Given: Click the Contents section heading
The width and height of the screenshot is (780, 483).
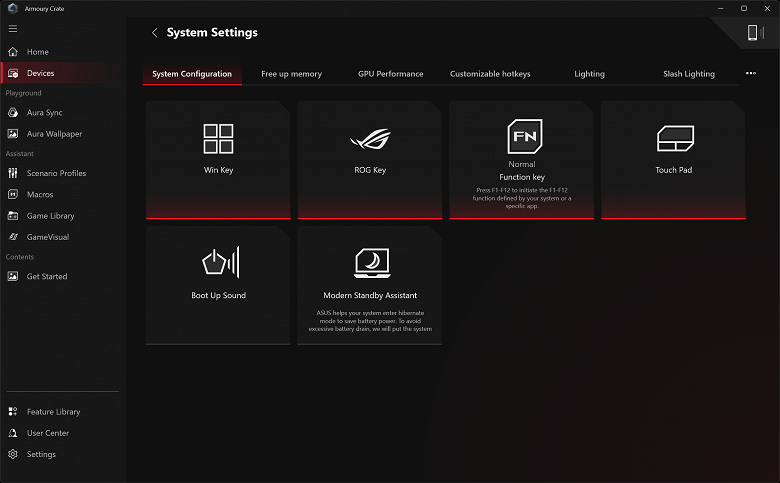Looking at the screenshot, I should [19, 257].
